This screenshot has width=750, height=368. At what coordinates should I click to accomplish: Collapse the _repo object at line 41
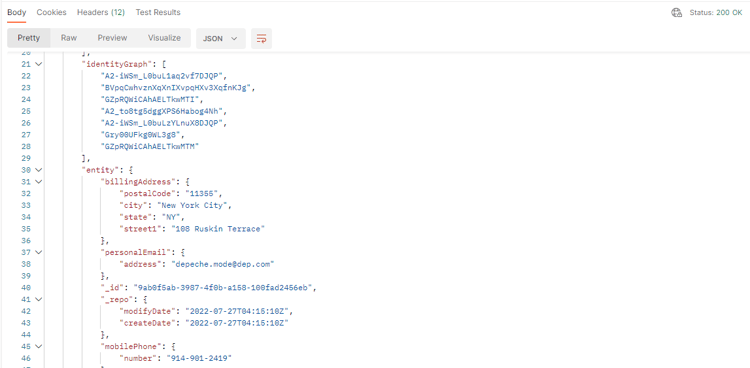[38, 300]
